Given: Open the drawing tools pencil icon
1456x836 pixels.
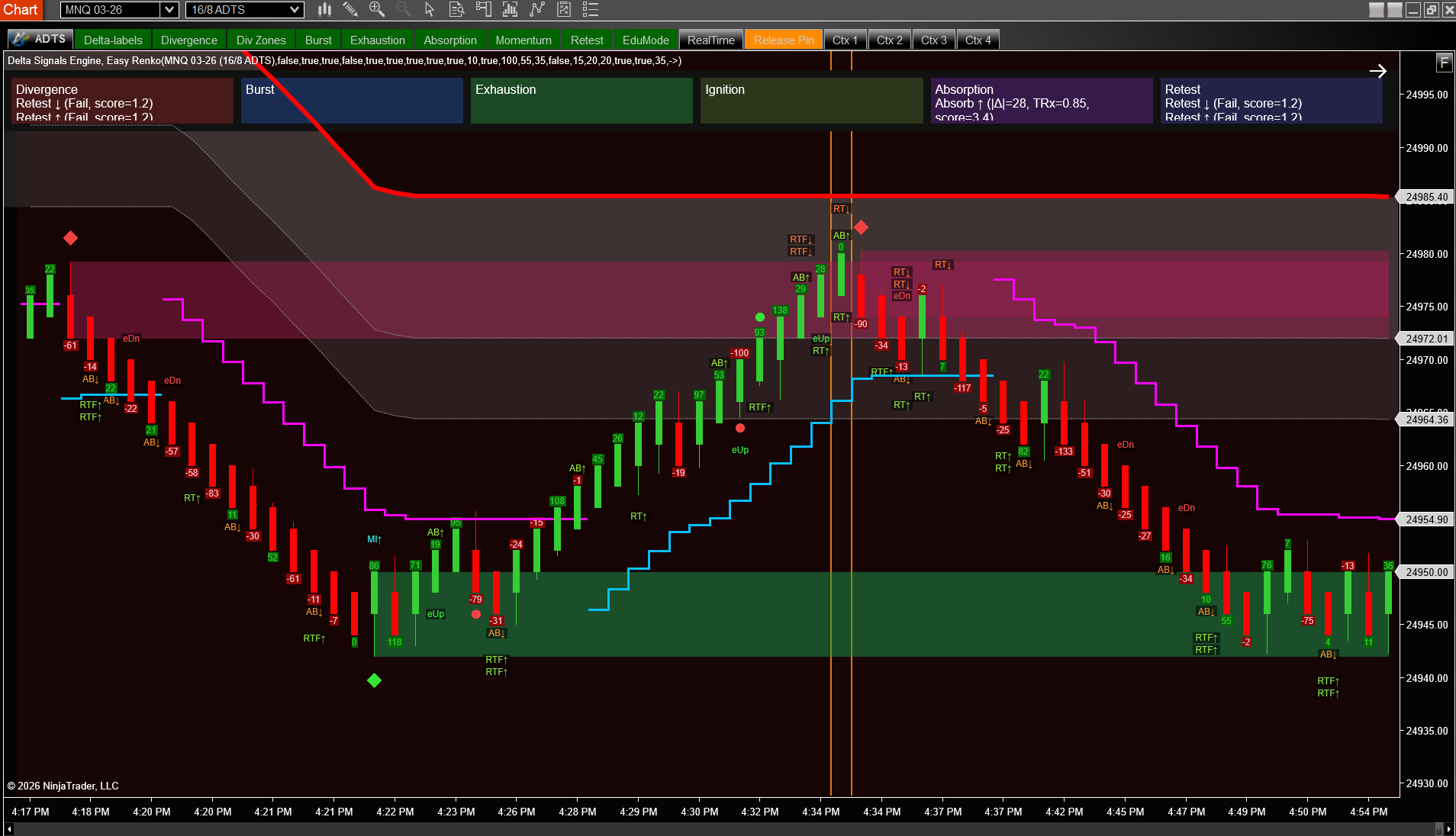Looking at the screenshot, I should point(351,10).
